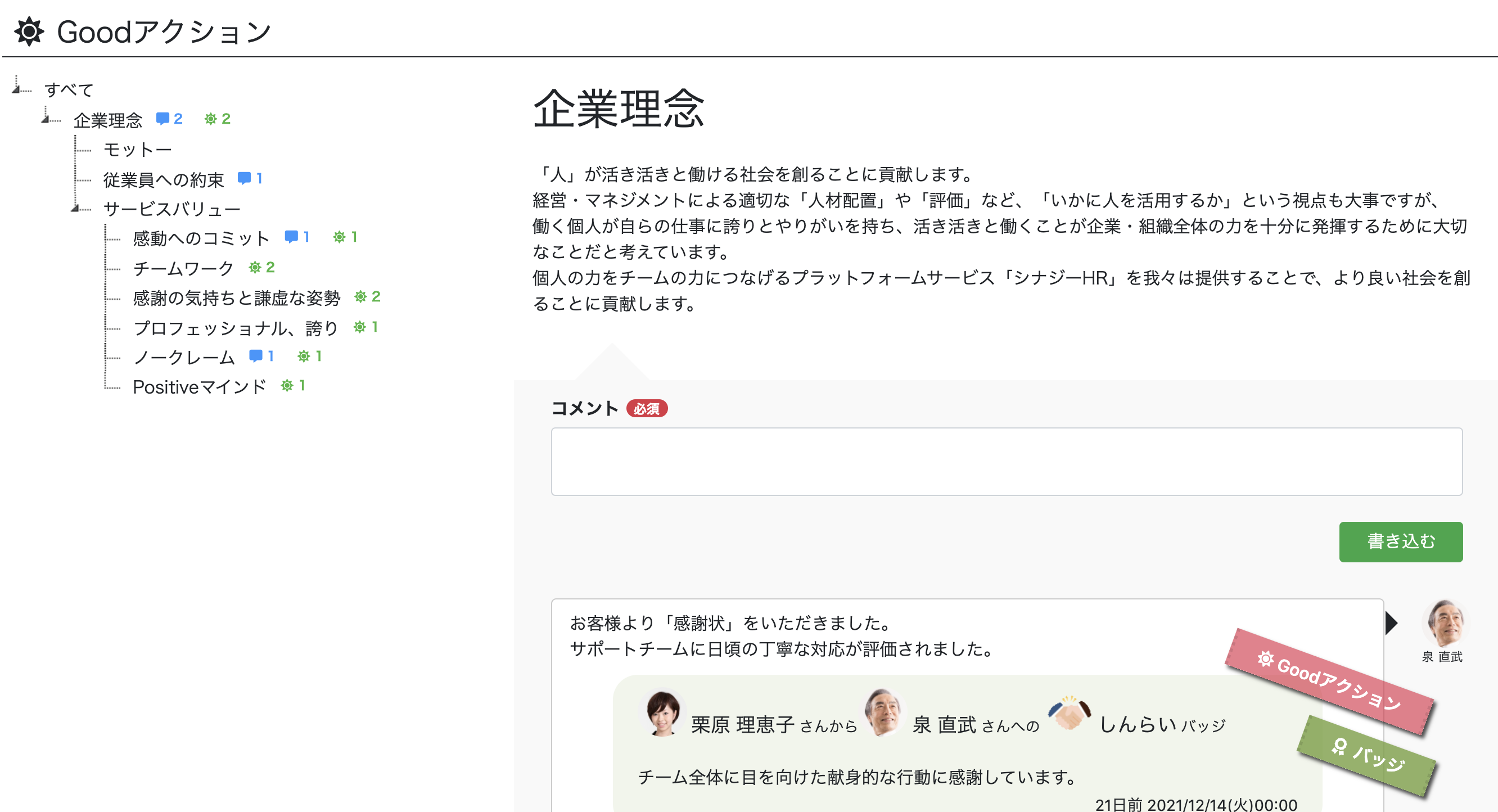Click 栗原 理恵子's avatar photo
The image size is (1498, 812).
[662, 714]
